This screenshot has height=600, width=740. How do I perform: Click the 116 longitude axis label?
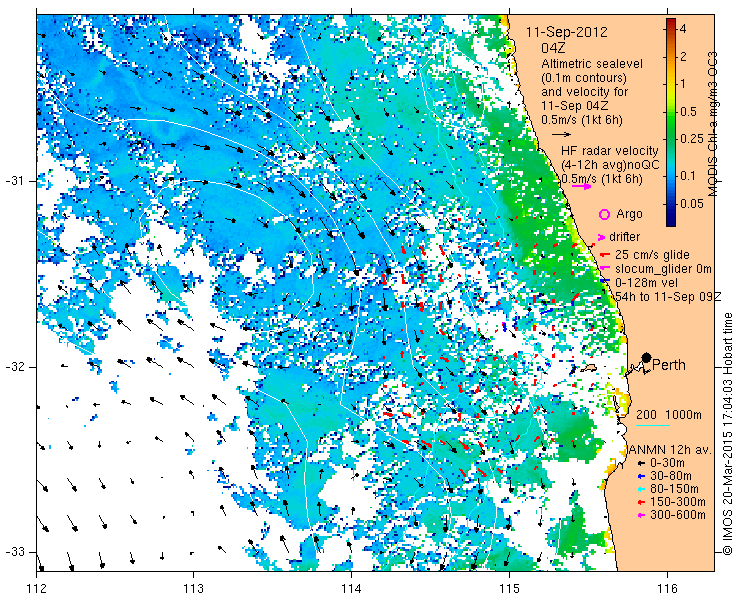[x=667, y=589]
